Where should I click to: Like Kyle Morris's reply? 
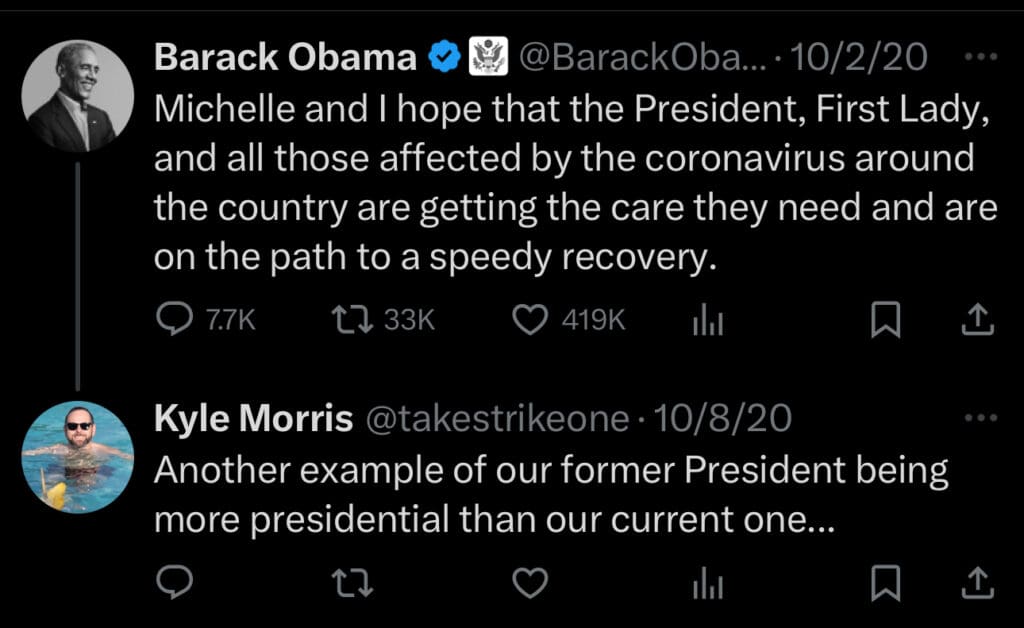pos(530,583)
